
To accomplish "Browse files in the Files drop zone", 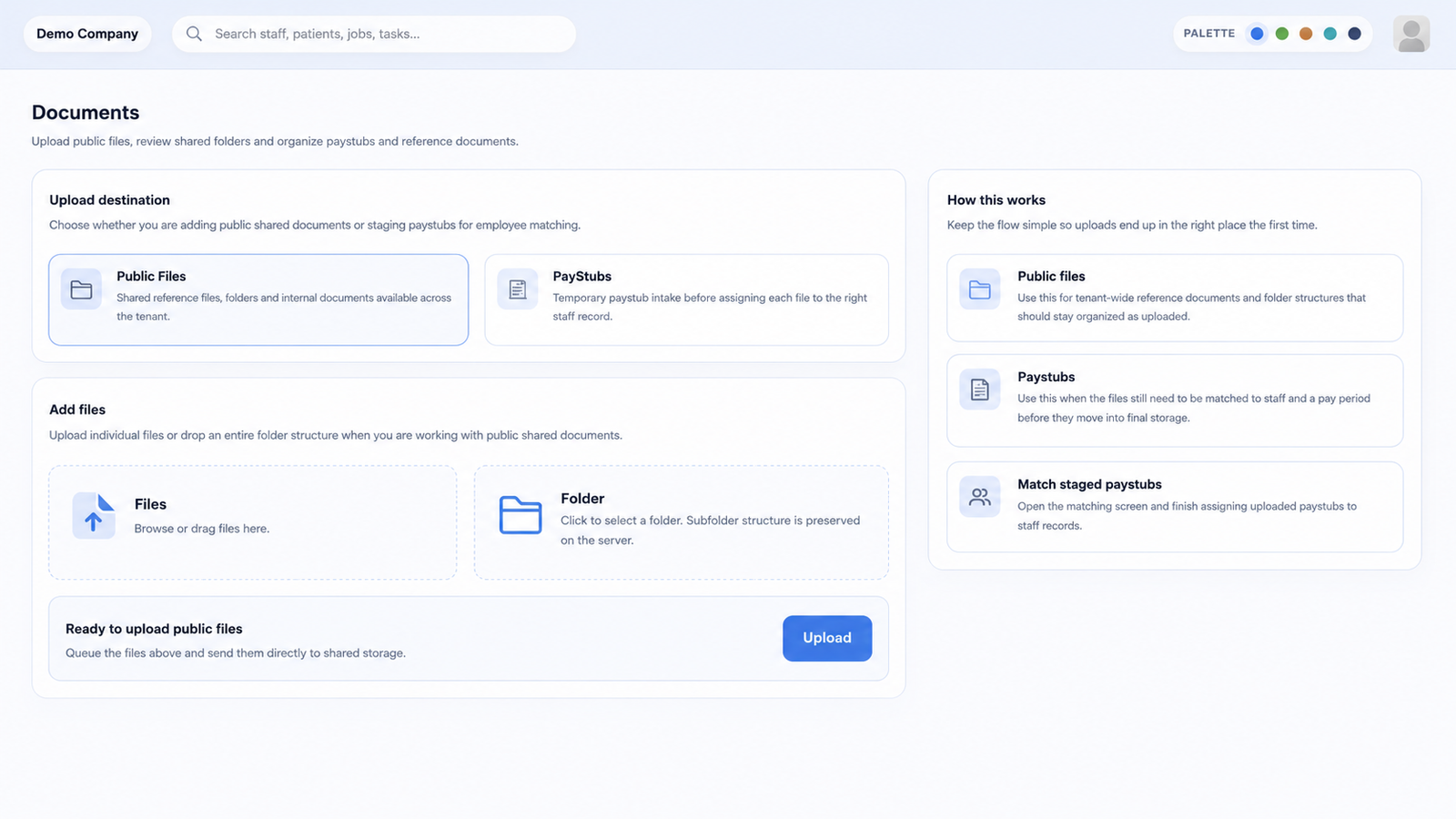I will point(253,522).
